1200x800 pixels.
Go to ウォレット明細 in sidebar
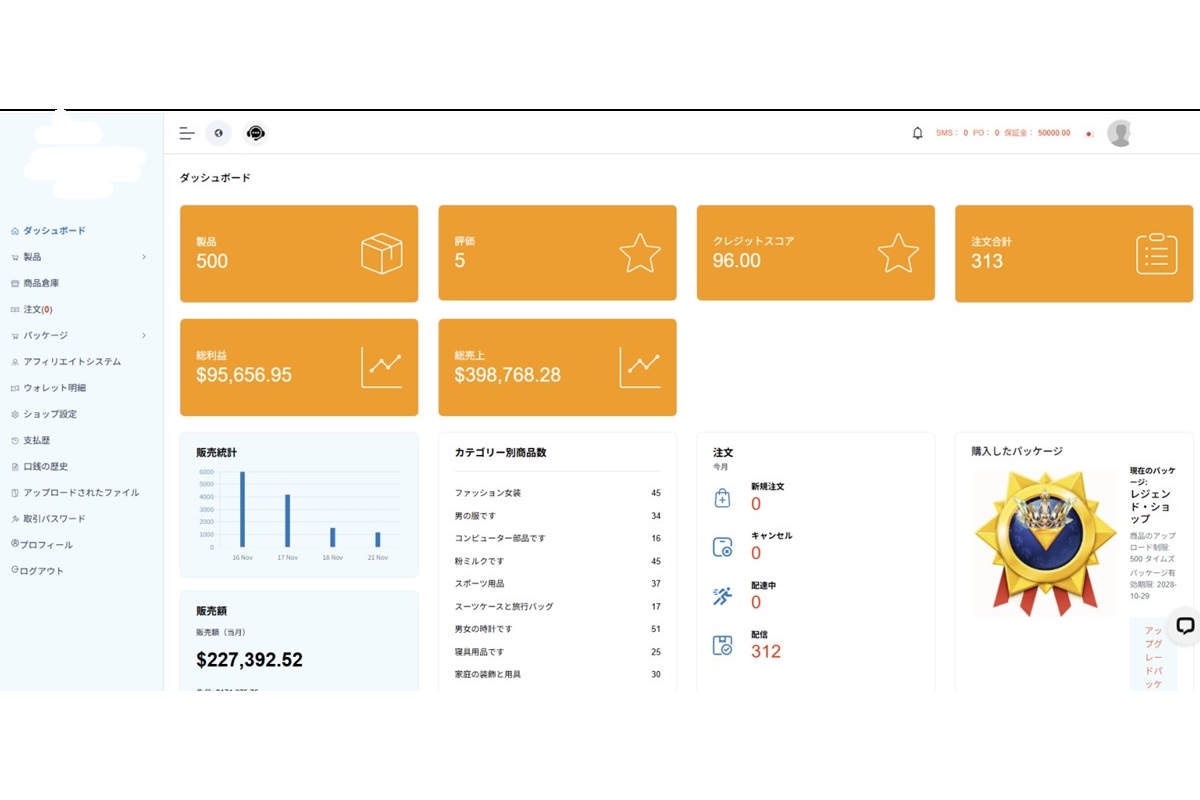[54, 388]
